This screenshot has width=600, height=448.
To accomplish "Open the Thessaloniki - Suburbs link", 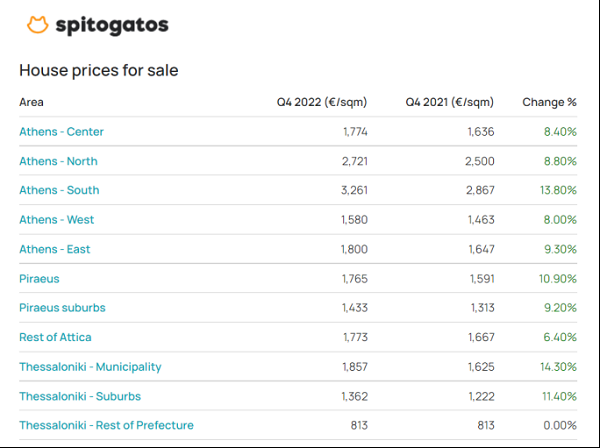I will point(78,396).
